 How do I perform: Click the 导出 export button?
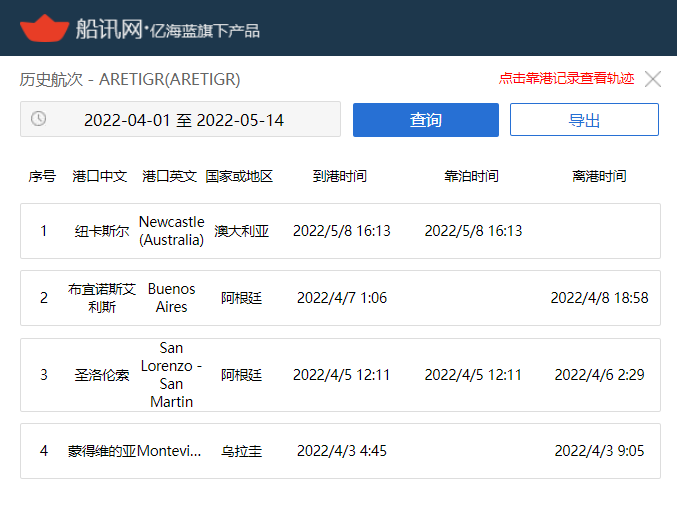(x=584, y=120)
